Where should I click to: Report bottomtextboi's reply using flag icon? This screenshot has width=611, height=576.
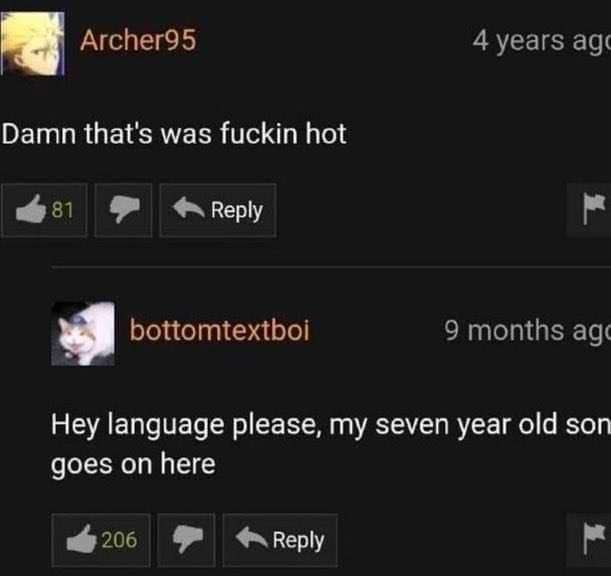coord(592,539)
